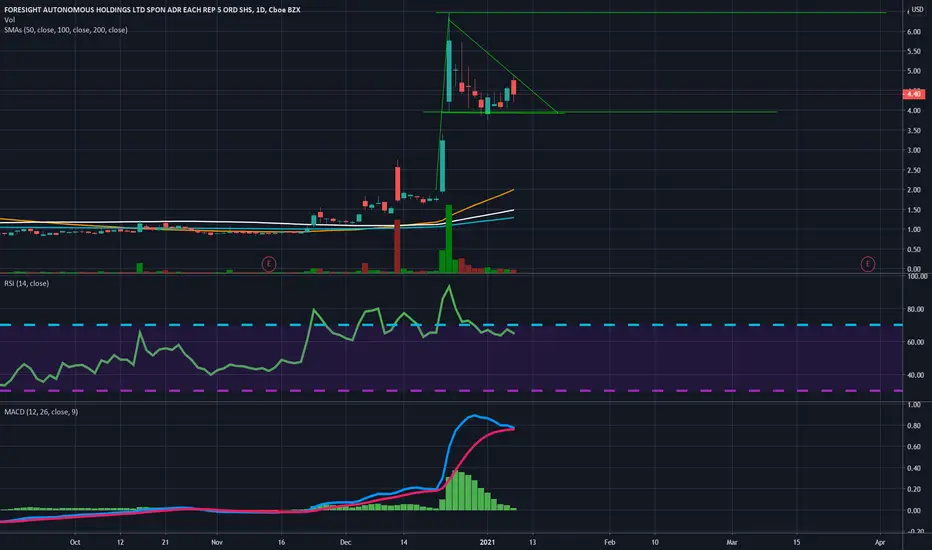This screenshot has width=932, height=550.
Task: Click the 60.00 RSI axis label
Action: (916, 342)
